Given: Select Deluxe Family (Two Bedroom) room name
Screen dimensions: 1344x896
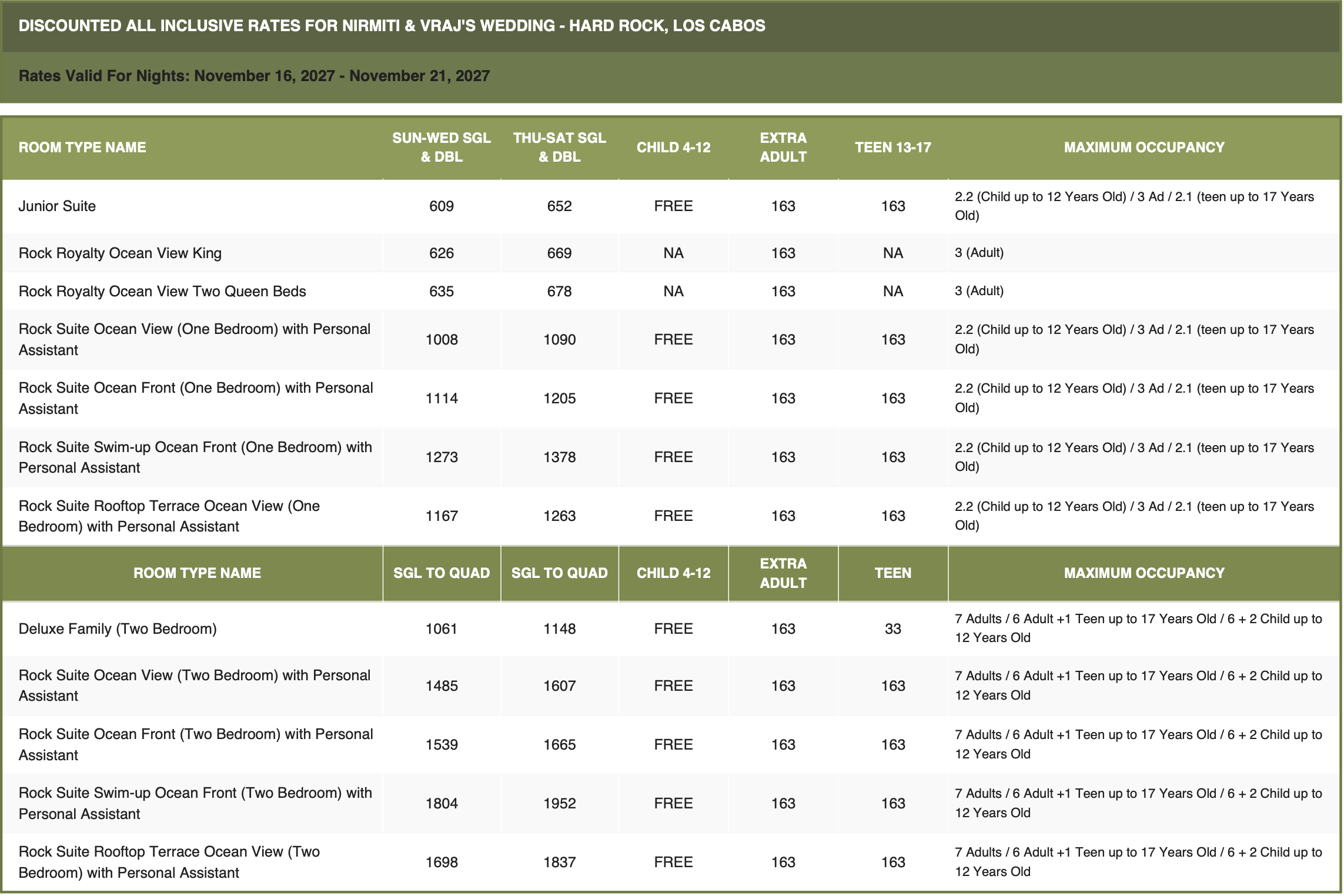Looking at the screenshot, I should [x=118, y=628].
